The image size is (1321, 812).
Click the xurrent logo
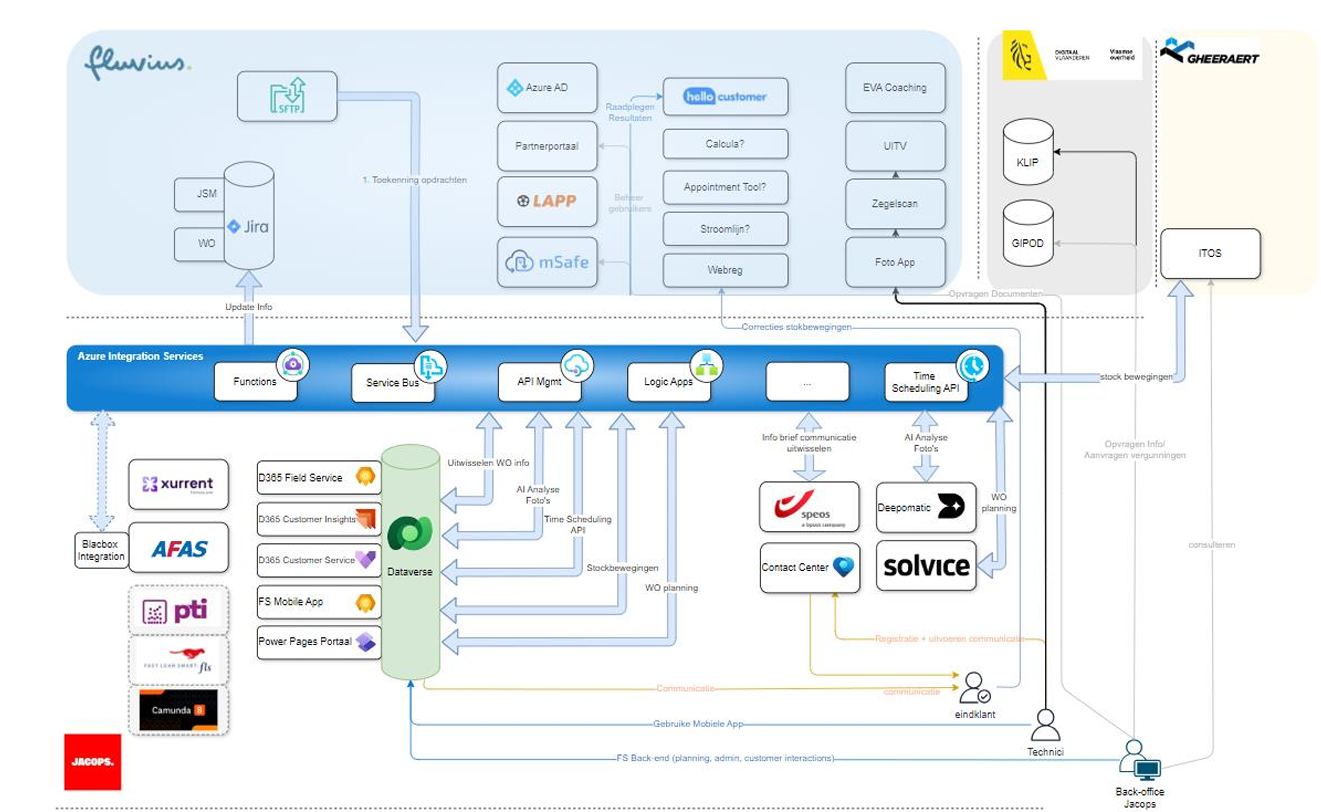click(x=179, y=485)
